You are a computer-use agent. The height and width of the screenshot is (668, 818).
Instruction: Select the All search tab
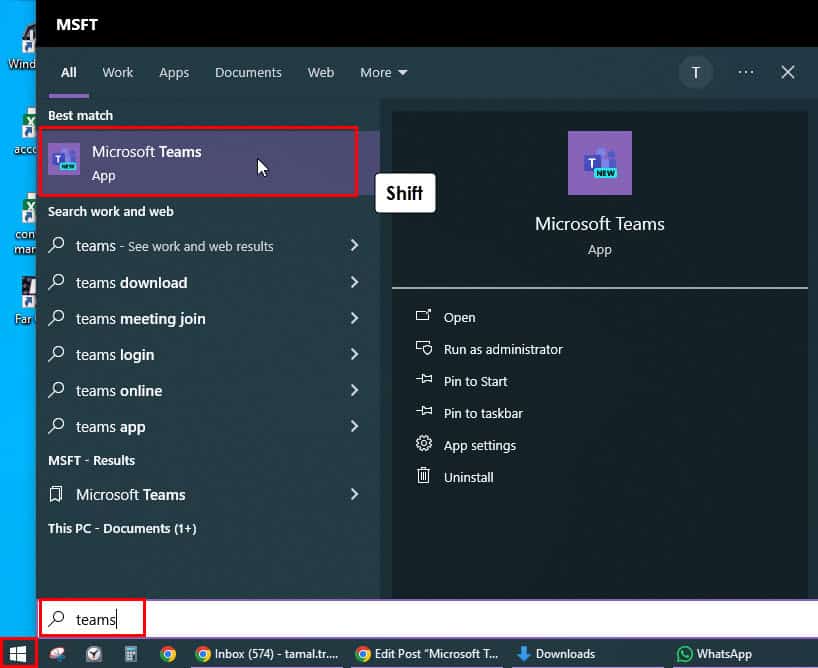point(68,73)
